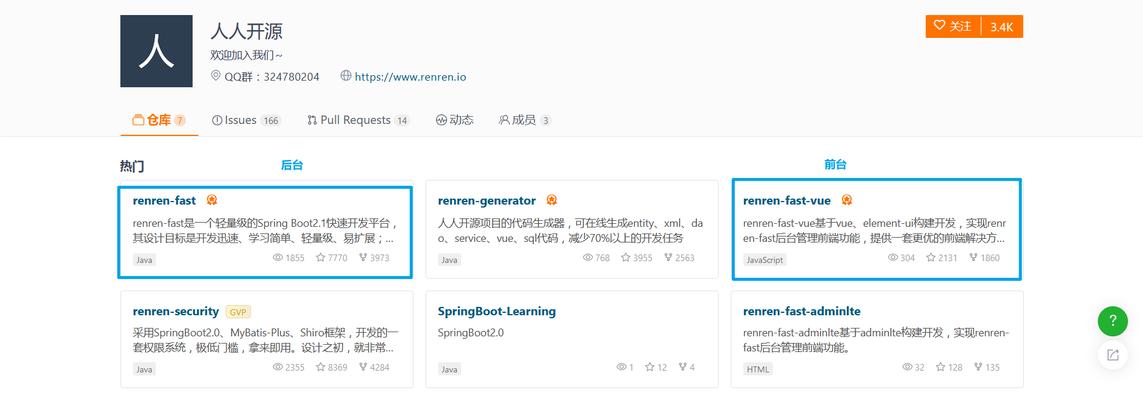
Task: Click the 关注 follow button
Action: (x=953, y=26)
